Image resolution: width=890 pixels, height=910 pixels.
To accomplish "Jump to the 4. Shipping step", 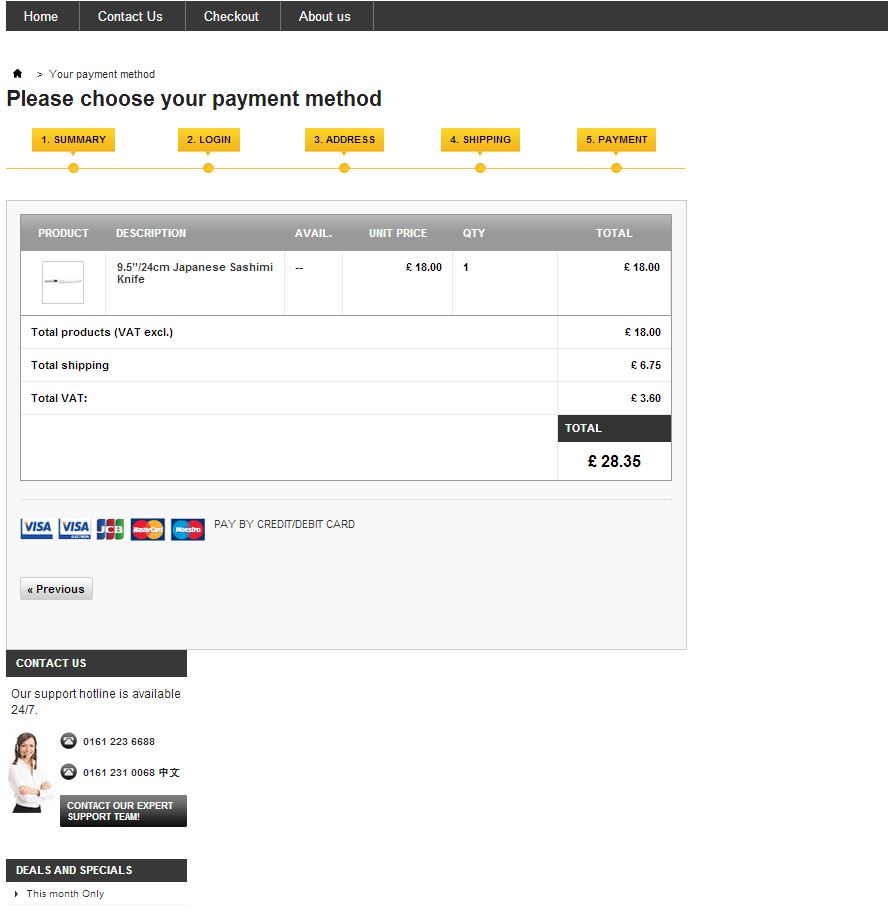I will (x=480, y=139).
